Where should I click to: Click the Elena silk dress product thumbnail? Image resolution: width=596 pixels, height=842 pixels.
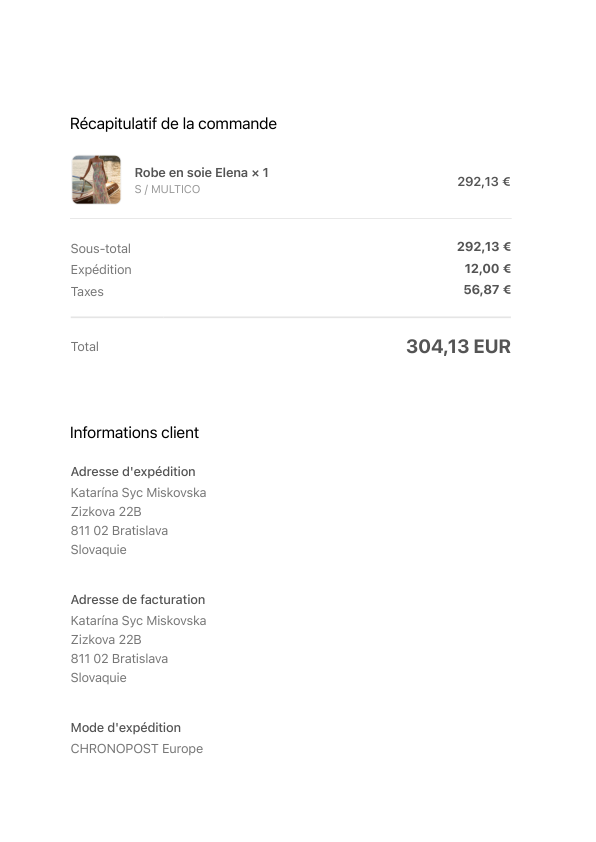96,180
